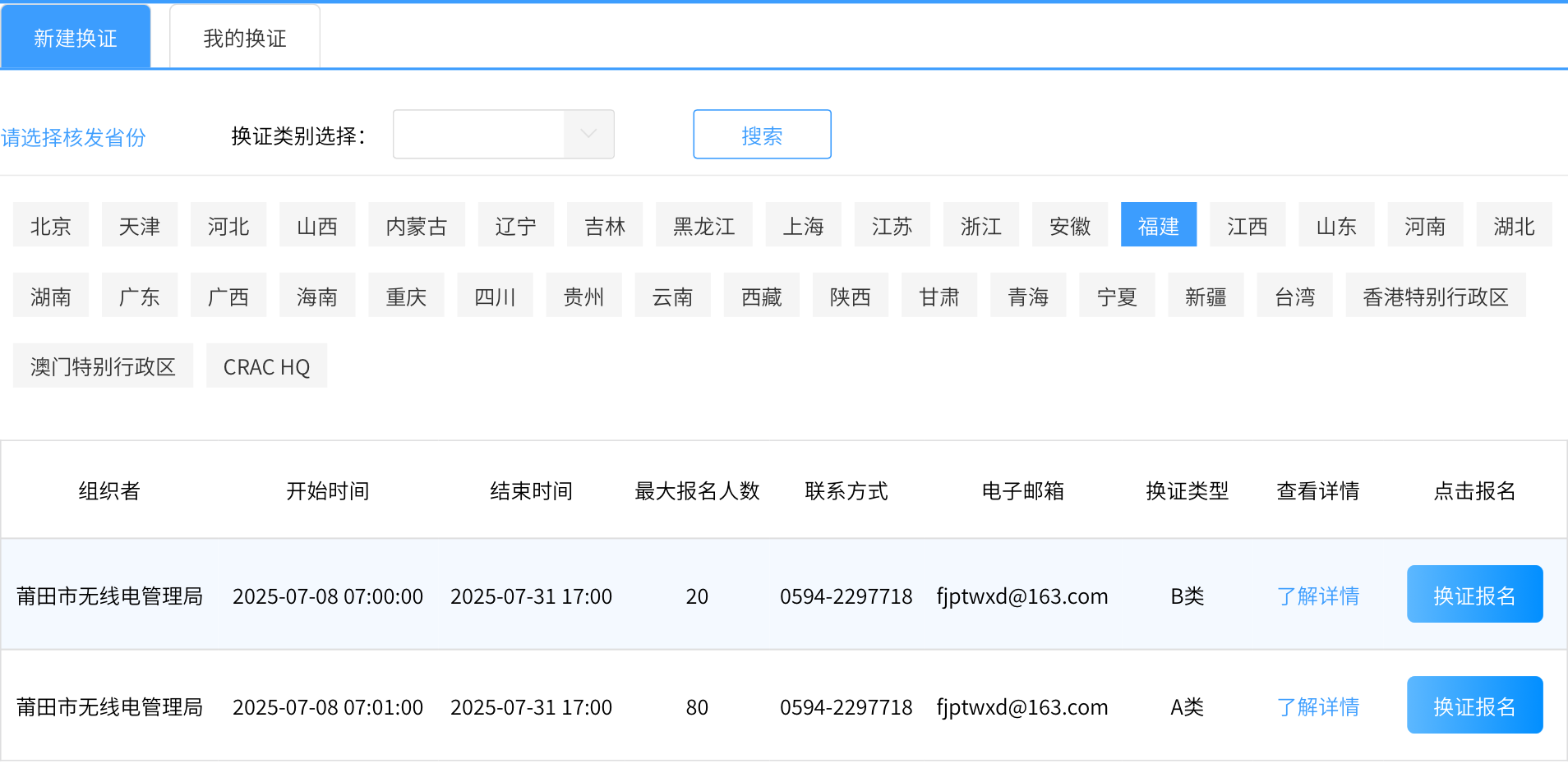Select 河南 province
Image resolution: width=1568 pixels, height=782 pixels.
[1425, 224]
